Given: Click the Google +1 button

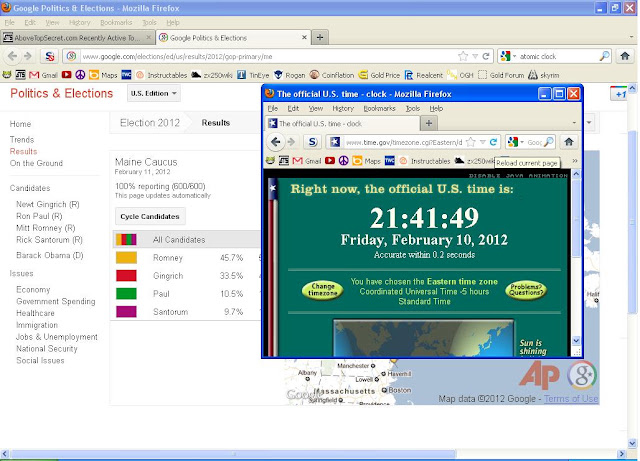Looking at the screenshot, I should coord(618,94).
